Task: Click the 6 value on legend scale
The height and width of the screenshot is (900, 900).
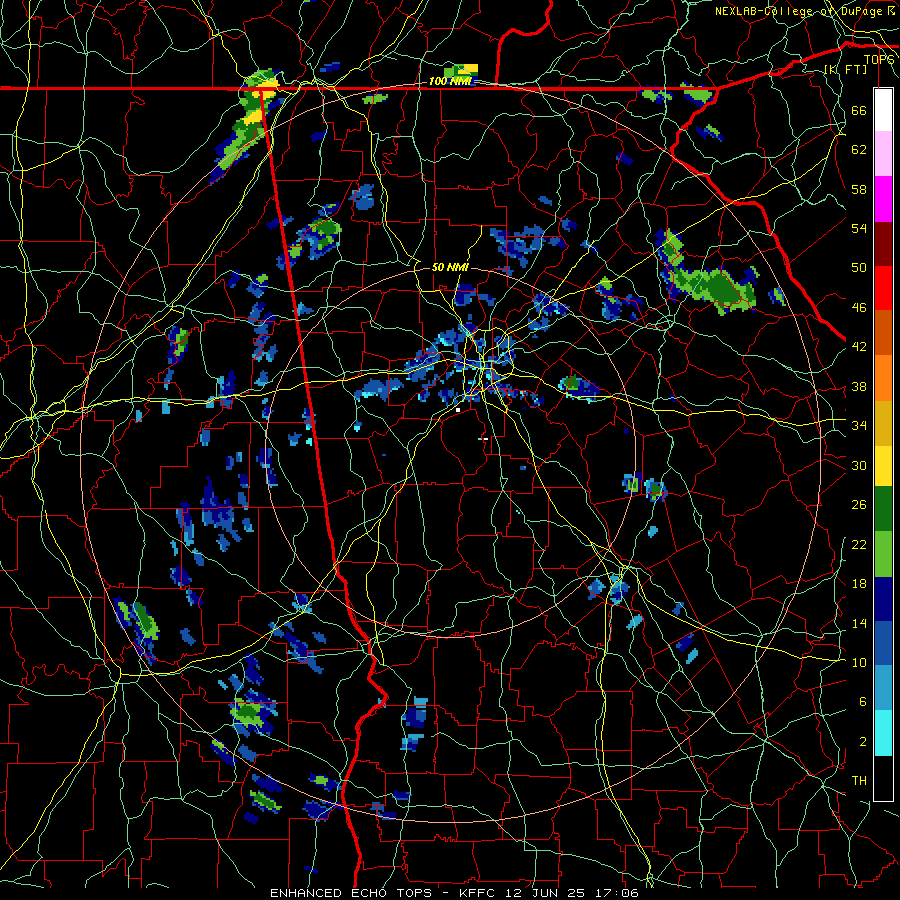Action: click(x=863, y=702)
